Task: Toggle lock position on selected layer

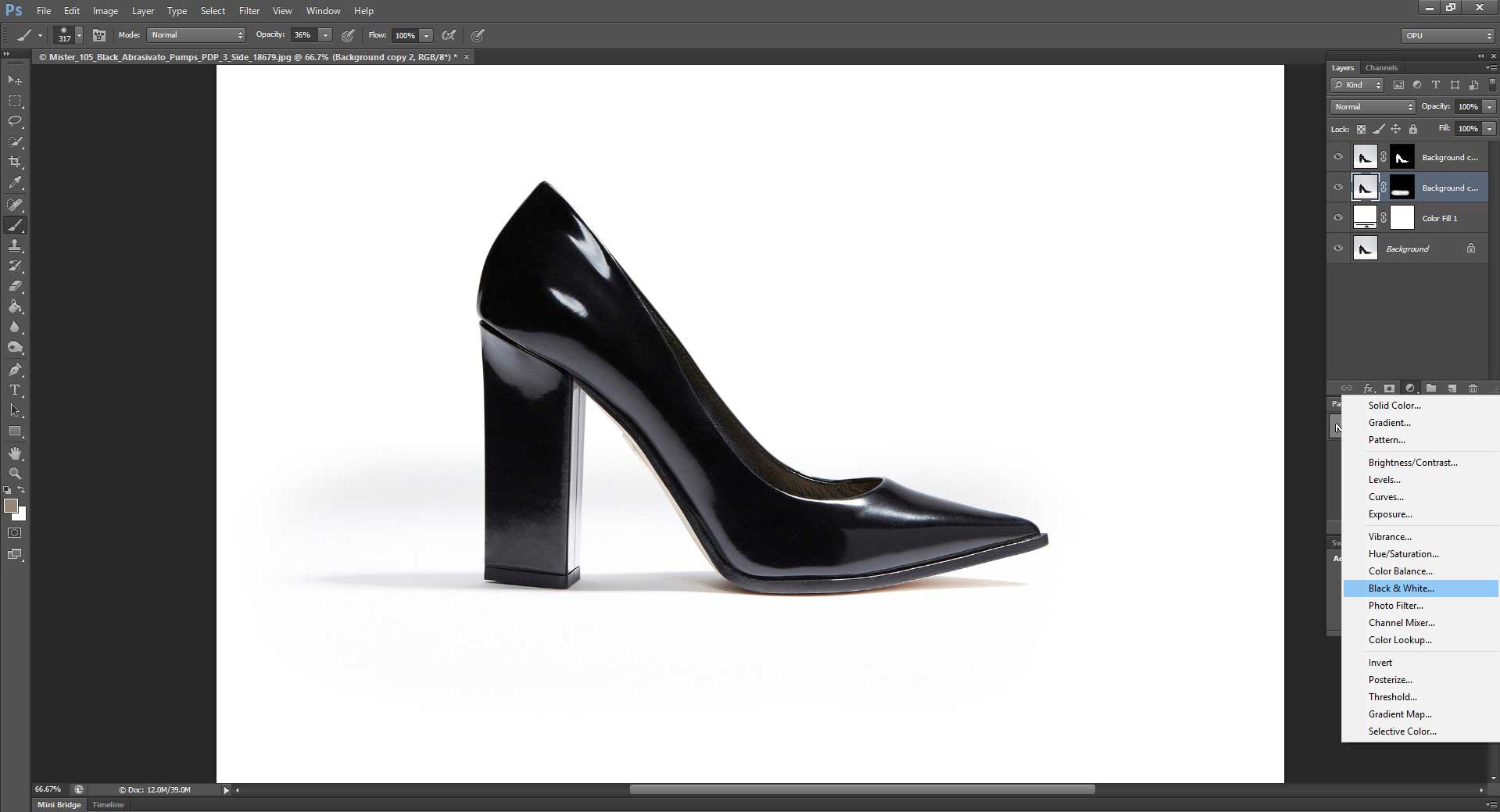Action: pos(1395,129)
